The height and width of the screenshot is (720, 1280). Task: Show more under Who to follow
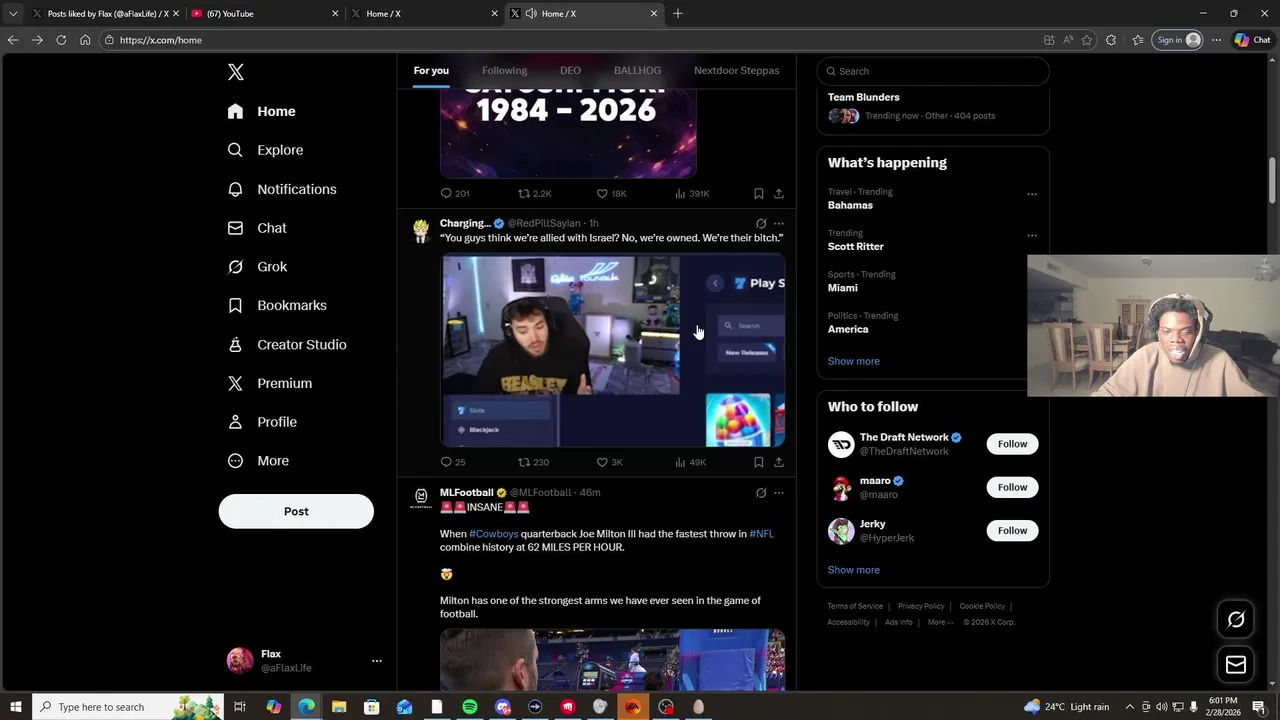tap(853, 570)
